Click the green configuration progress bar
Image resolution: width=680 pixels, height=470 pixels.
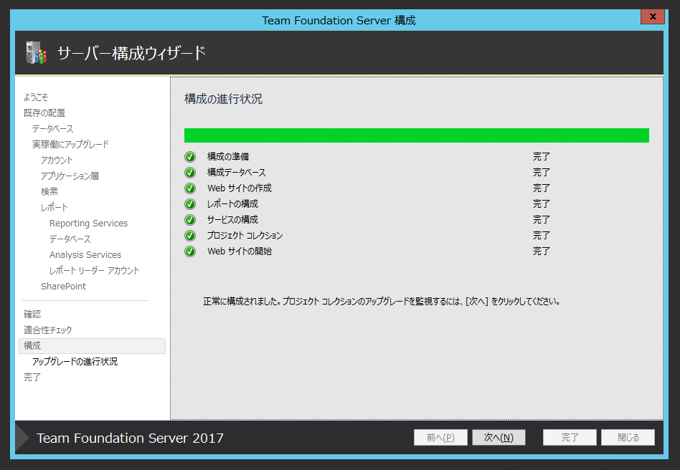pos(416,135)
